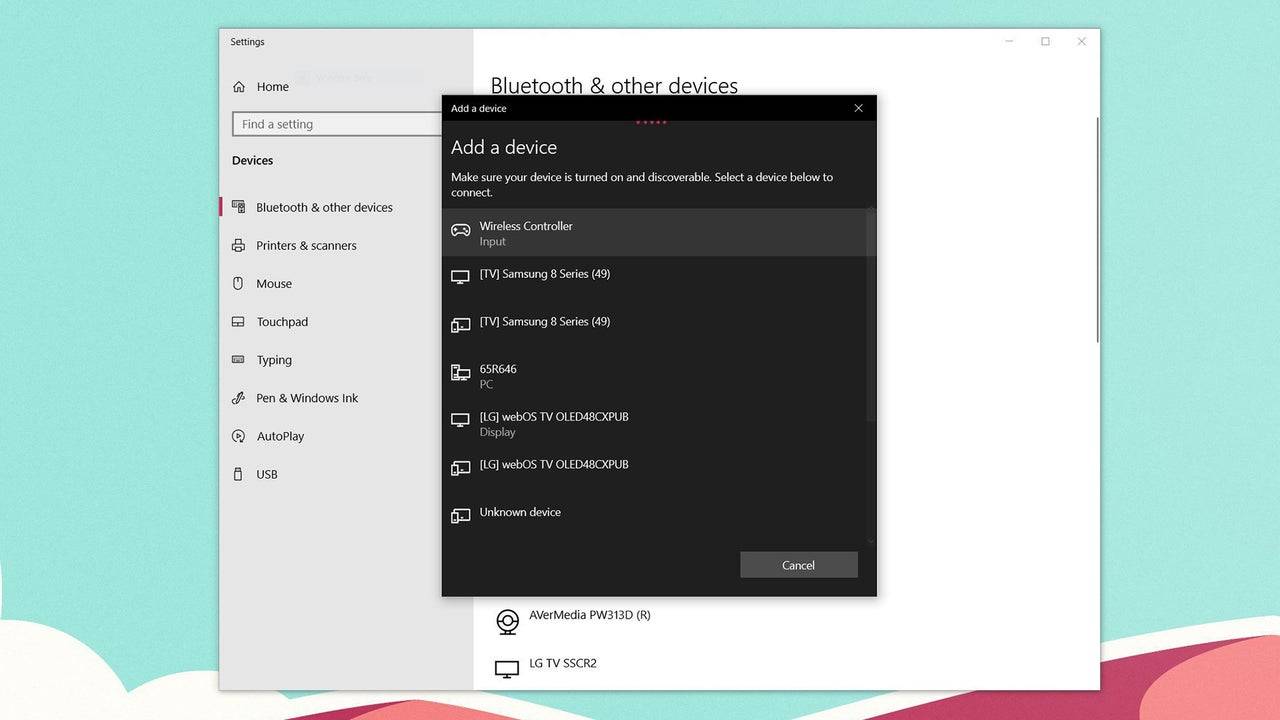Click the USB icon in sidebar
Image resolution: width=1280 pixels, height=720 pixels.
pos(238,474)
